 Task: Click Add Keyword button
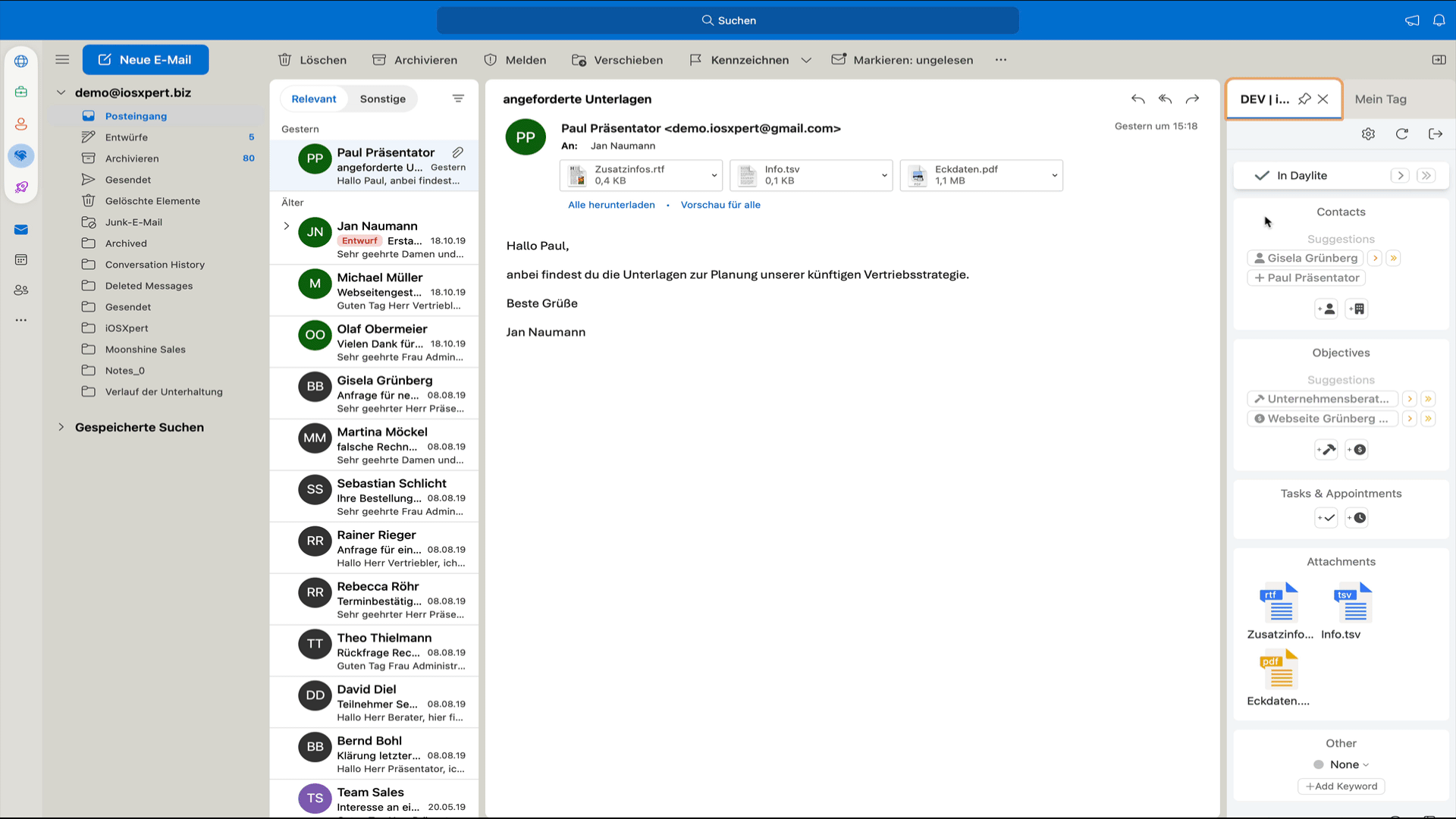pos(1341,786)
